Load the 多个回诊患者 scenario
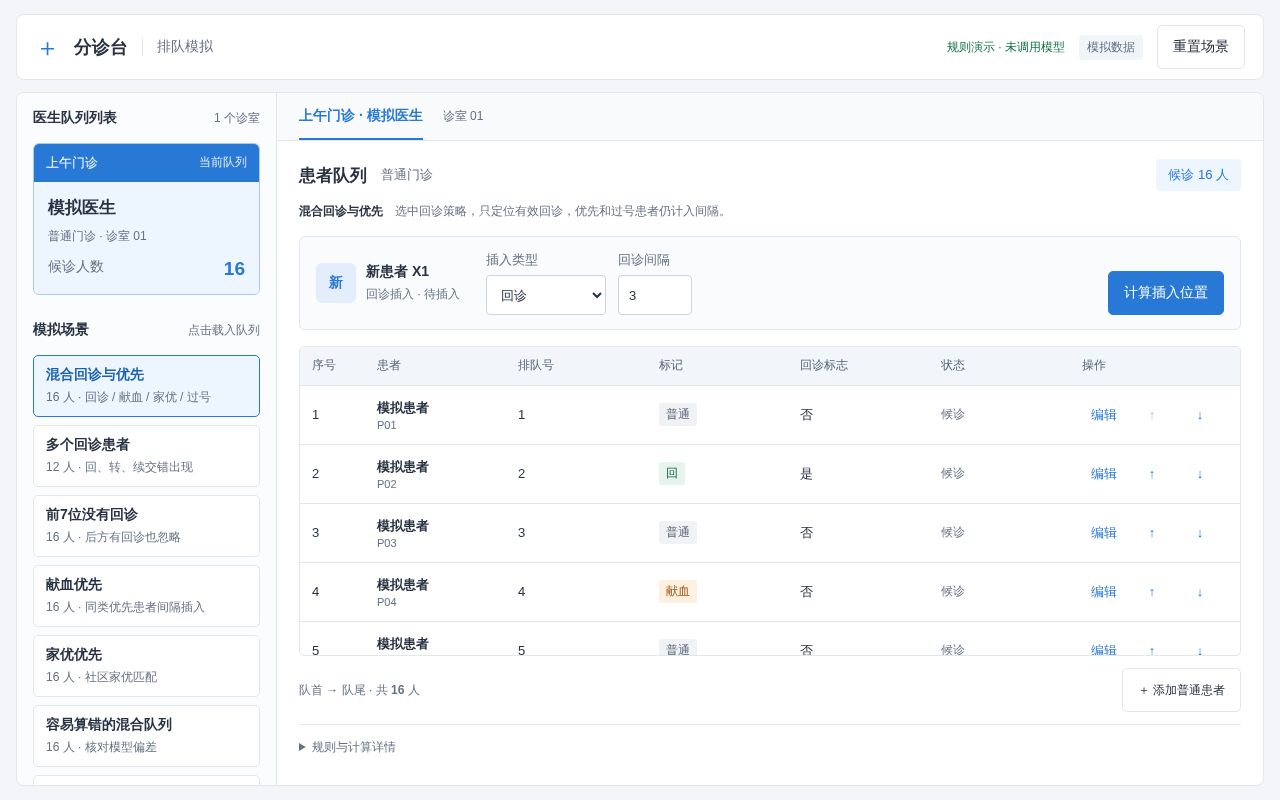The image size is (1280, 800). coord(146,456)
